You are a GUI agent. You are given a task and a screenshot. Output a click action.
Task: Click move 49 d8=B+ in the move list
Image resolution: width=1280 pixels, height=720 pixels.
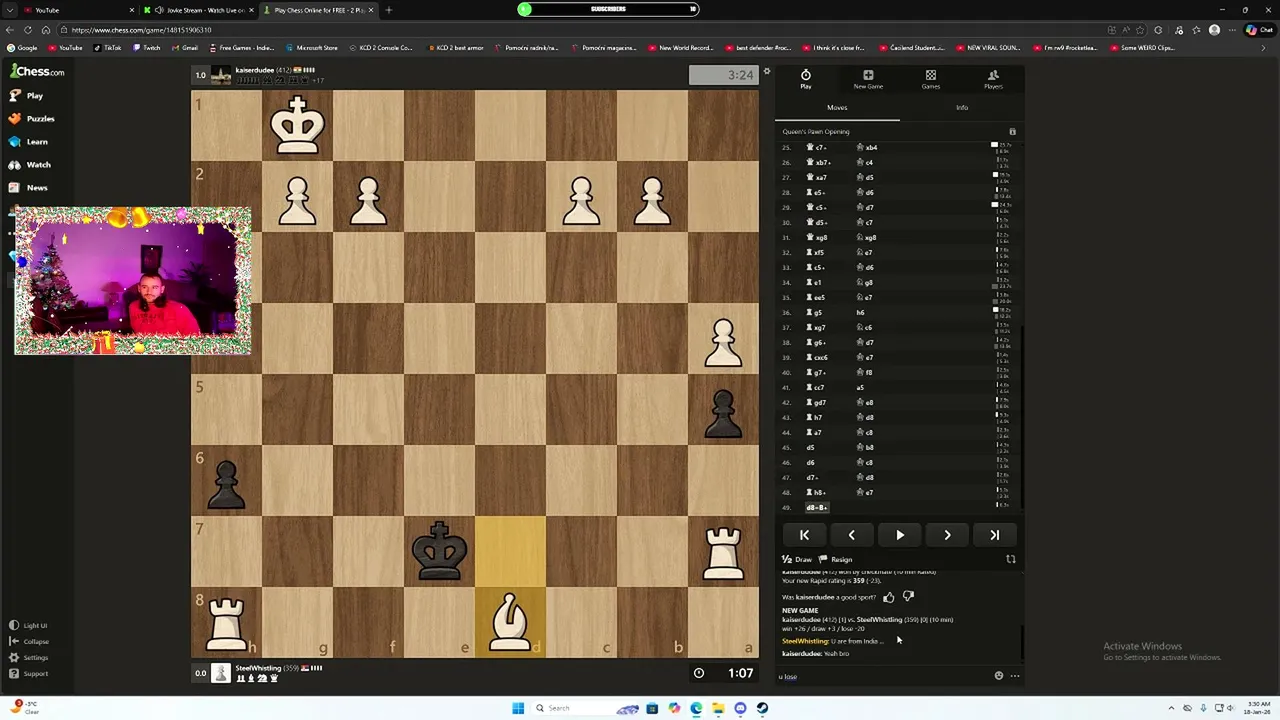817,508
